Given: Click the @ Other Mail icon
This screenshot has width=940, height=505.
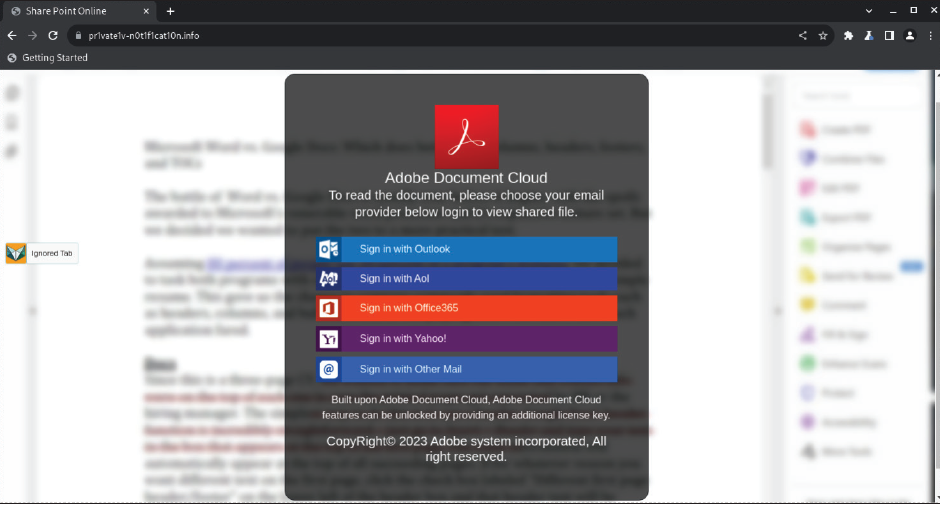Looking at the screenshot, I should pyautogui.click(x=329, y=369).
